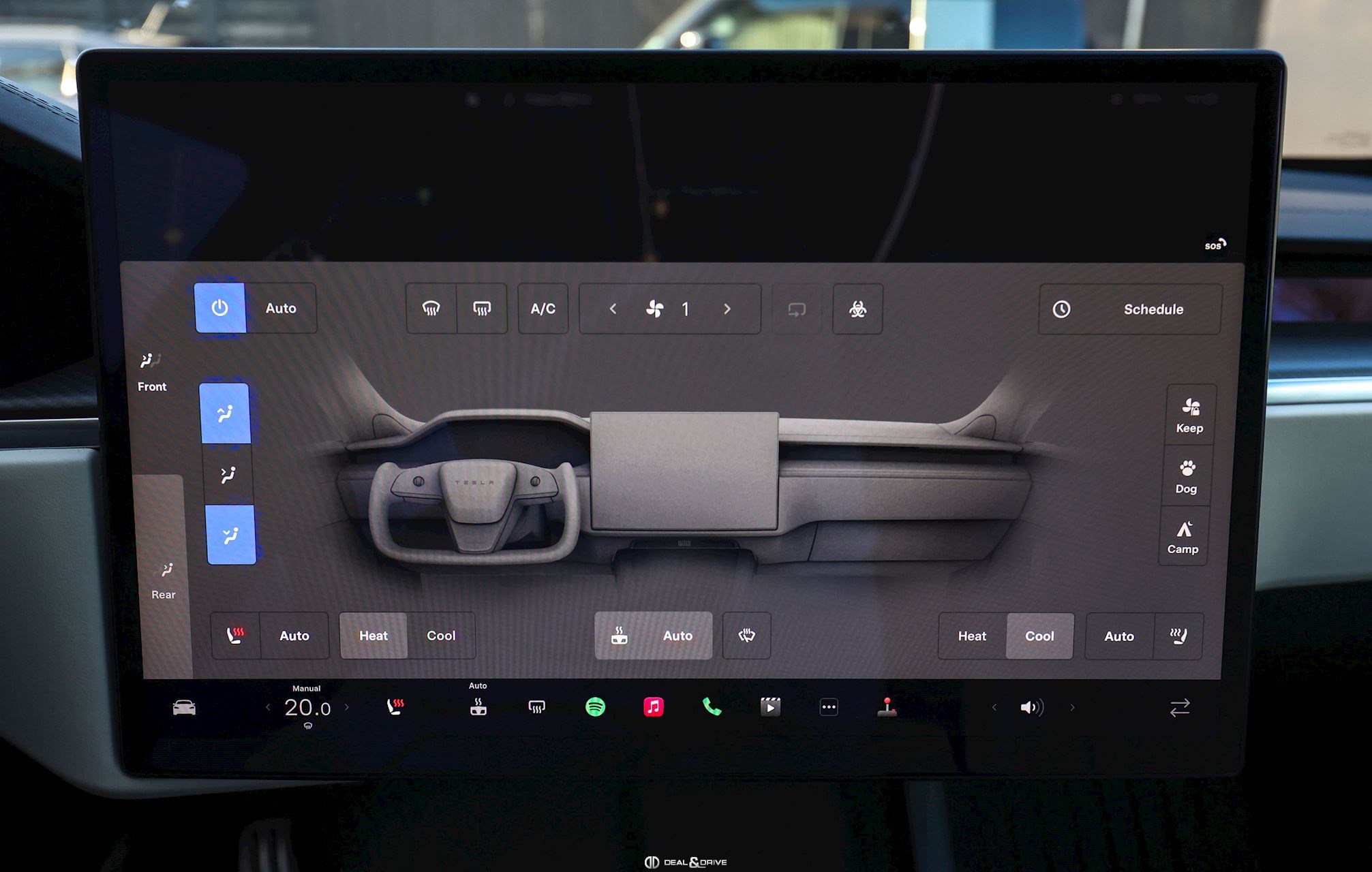Toggle the A/C button
The height and width of the screenshot is (872, 1372).
543,309
